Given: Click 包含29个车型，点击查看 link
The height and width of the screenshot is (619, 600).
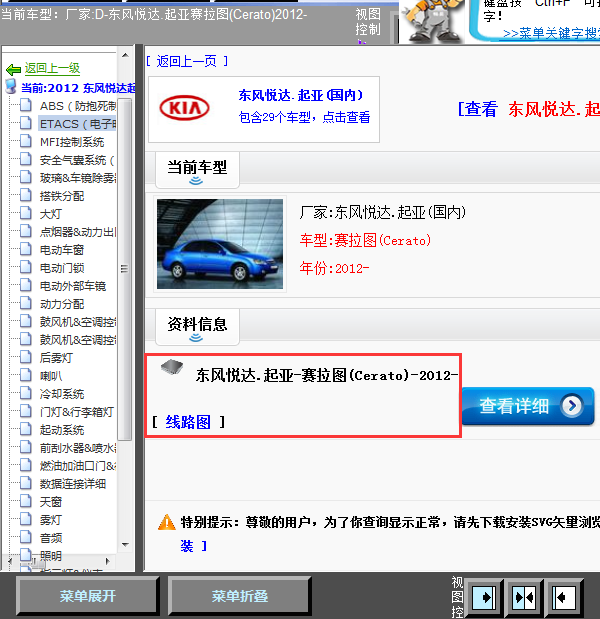Looking at the screenshot, I should (x=304, y=117).
